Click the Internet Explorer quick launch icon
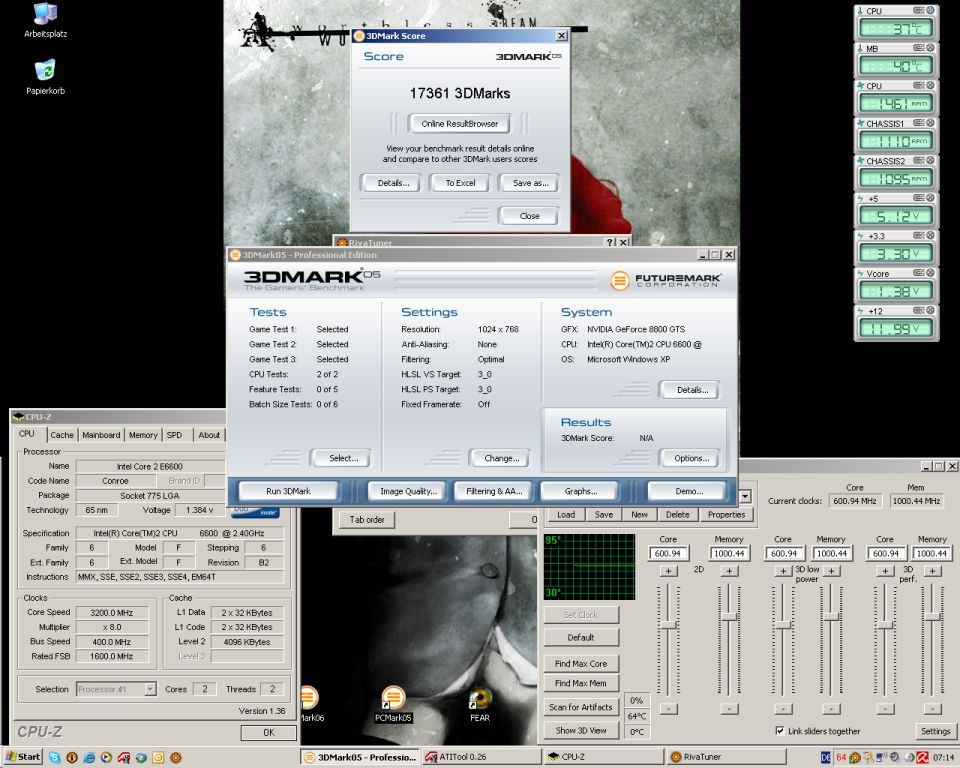The height and width of the screenshot is (768, 960). (x=89, y=757)
